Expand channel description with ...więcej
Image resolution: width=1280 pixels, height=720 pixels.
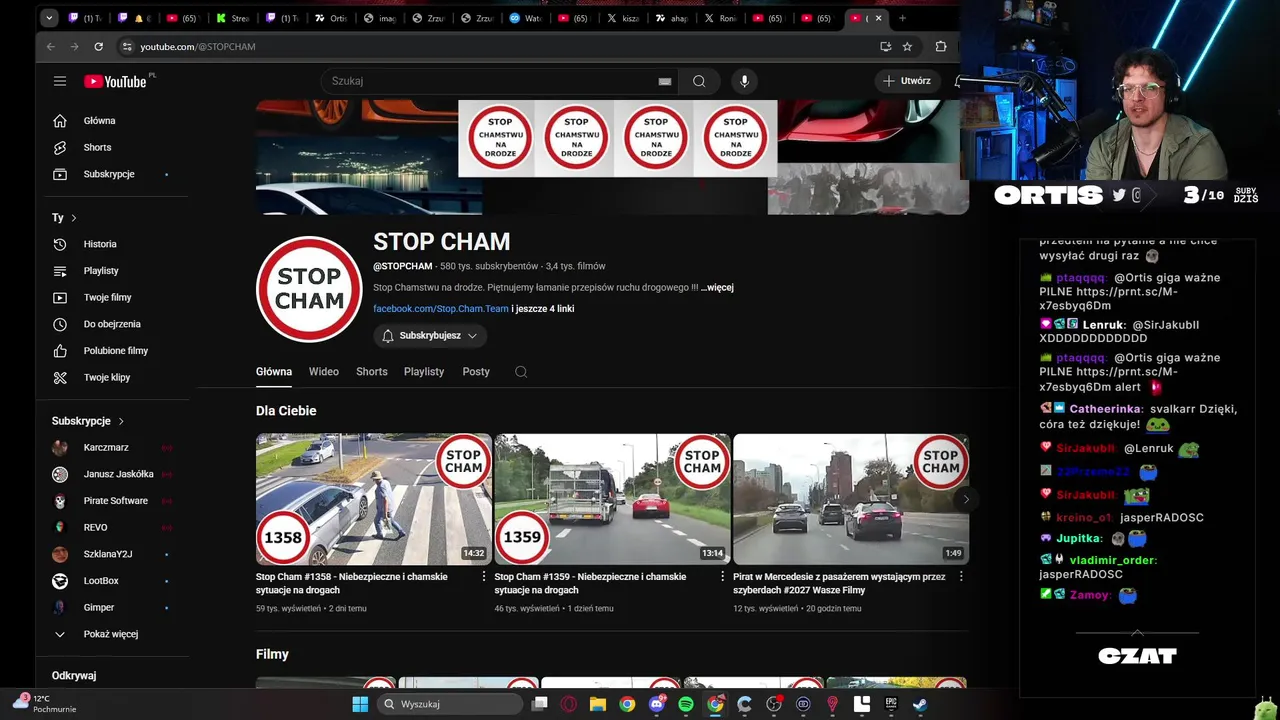pos(717,288)
